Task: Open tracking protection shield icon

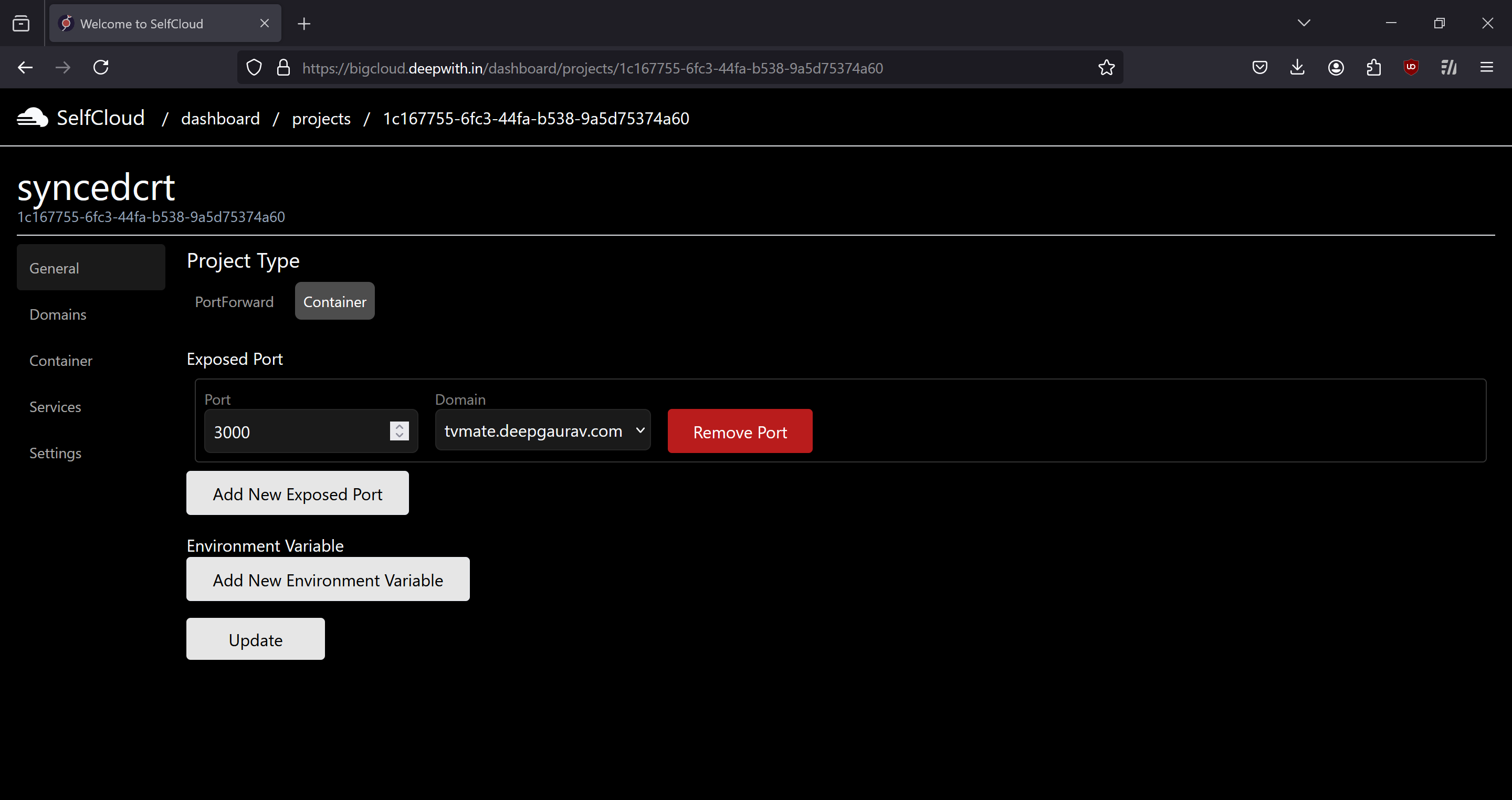Action: click(x=254, y=68)
